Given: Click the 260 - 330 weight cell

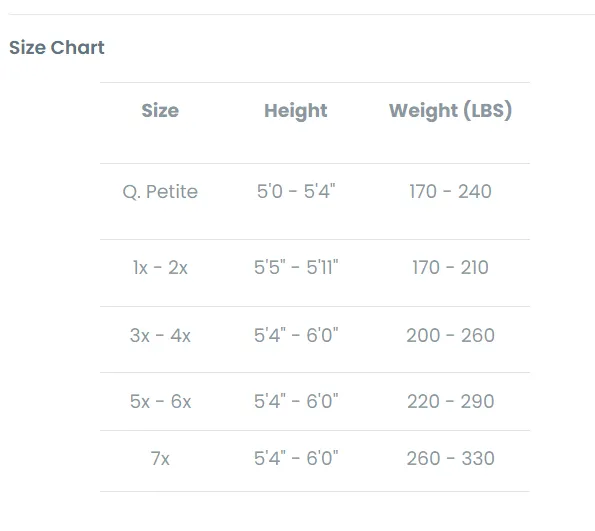Looking at the screenshot, I should 450,459.
